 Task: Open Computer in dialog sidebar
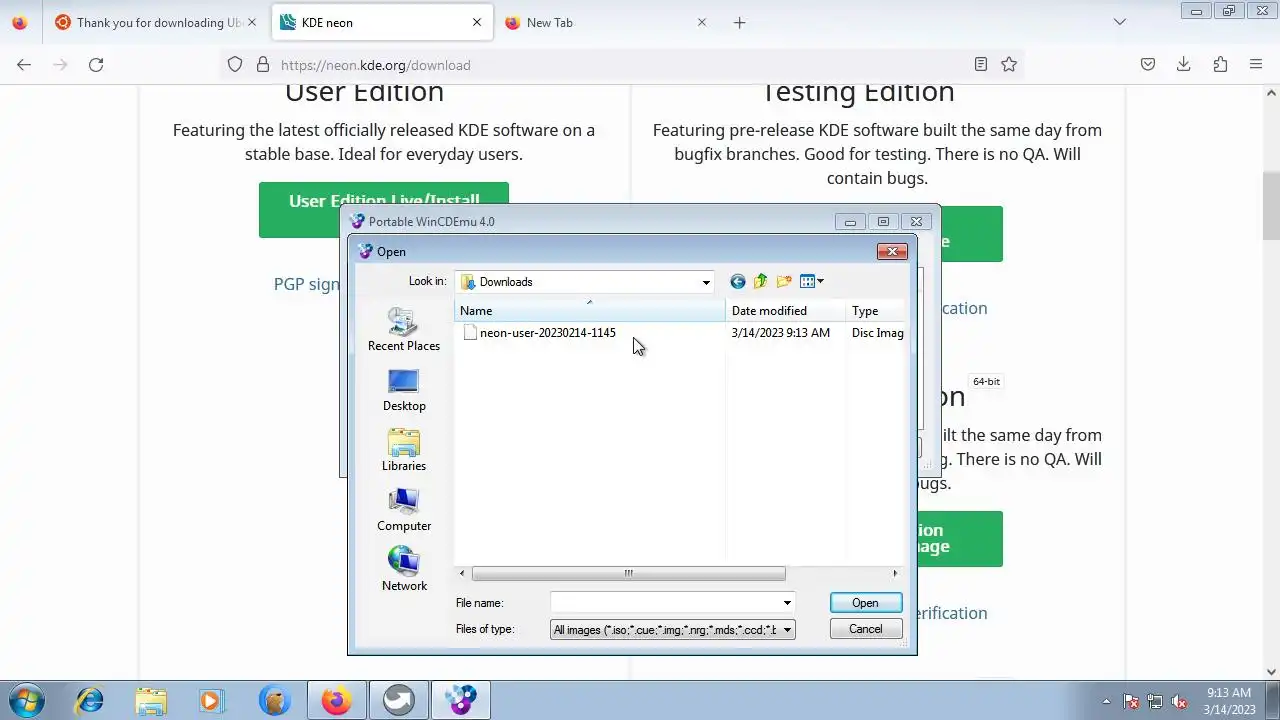(404, 510)
